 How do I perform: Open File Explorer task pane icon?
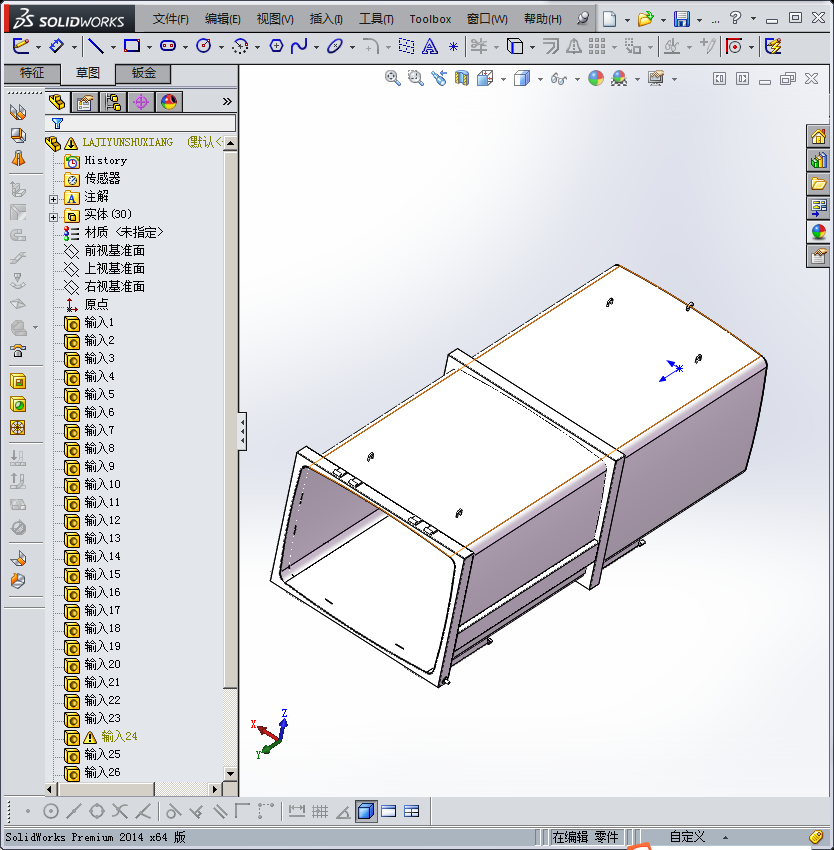click(x=819, y=184)
